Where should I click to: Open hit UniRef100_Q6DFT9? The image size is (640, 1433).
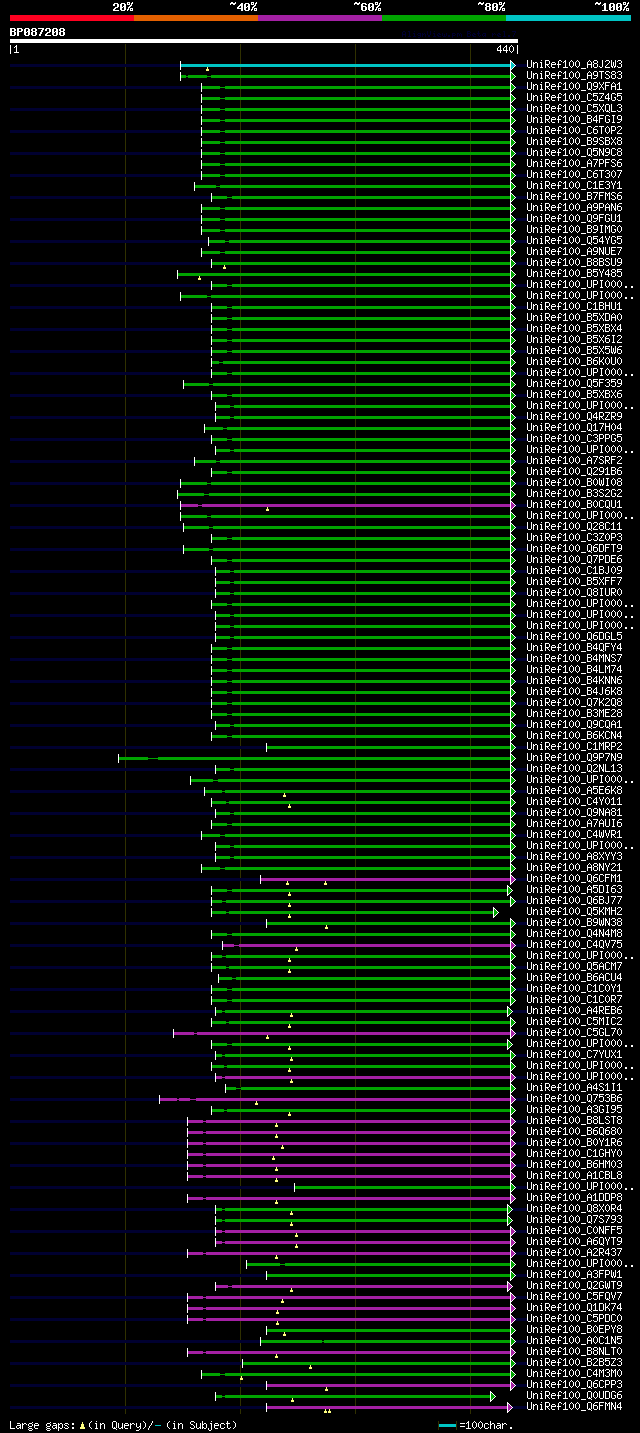pyautogui.click(x=574, y=549)
